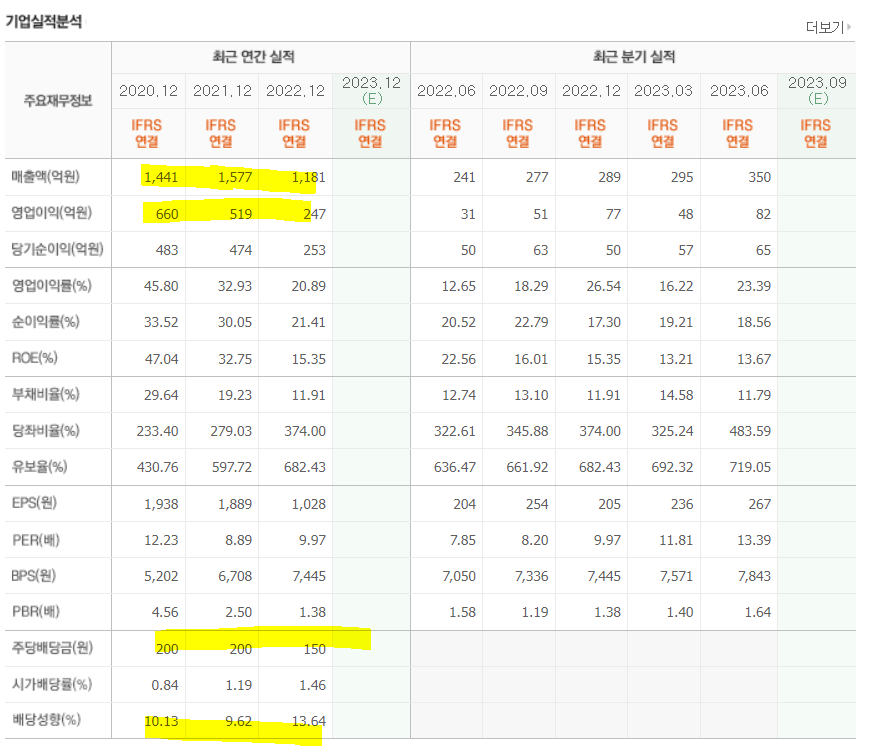Select the 최근 연간 실적 header
The image size is (869, 753).
pyautogui.click(x=253, y=57)
